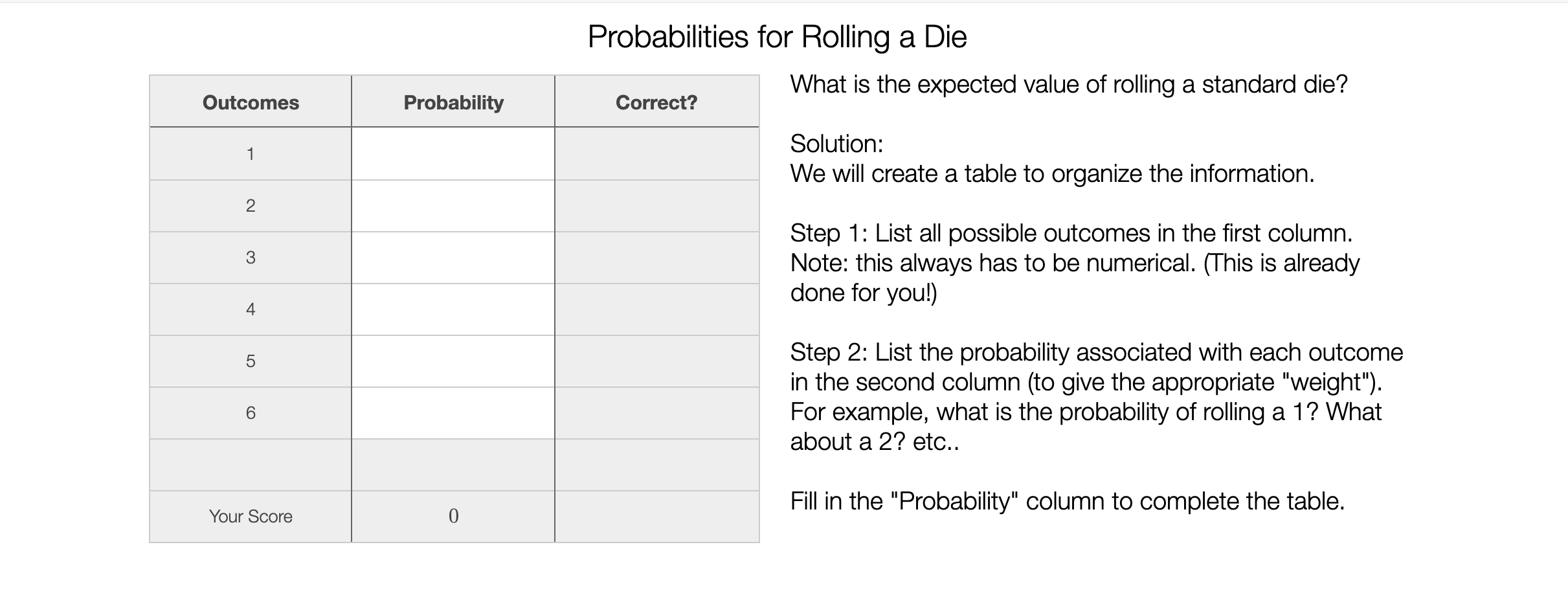This screenshot has width=1568, height=593.
Task: Select the Your Score label cell
Action: click(251, 517)
